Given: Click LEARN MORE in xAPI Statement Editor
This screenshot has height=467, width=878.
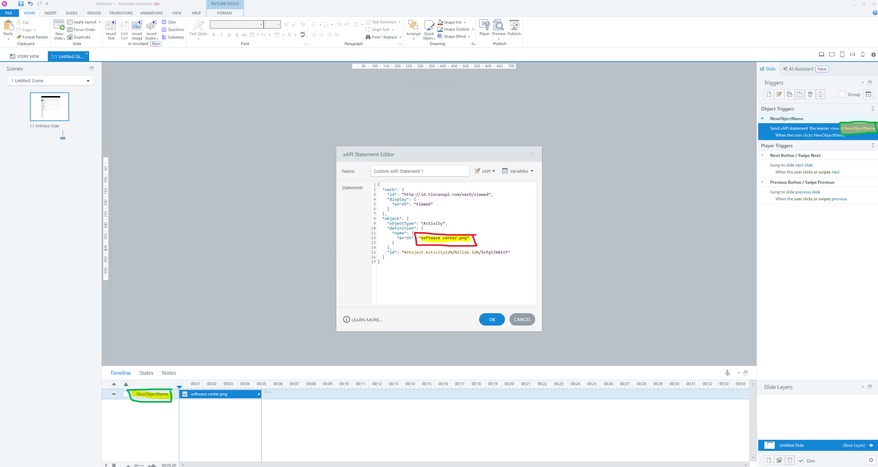Looking at the screenshot, I should (362, 319).
